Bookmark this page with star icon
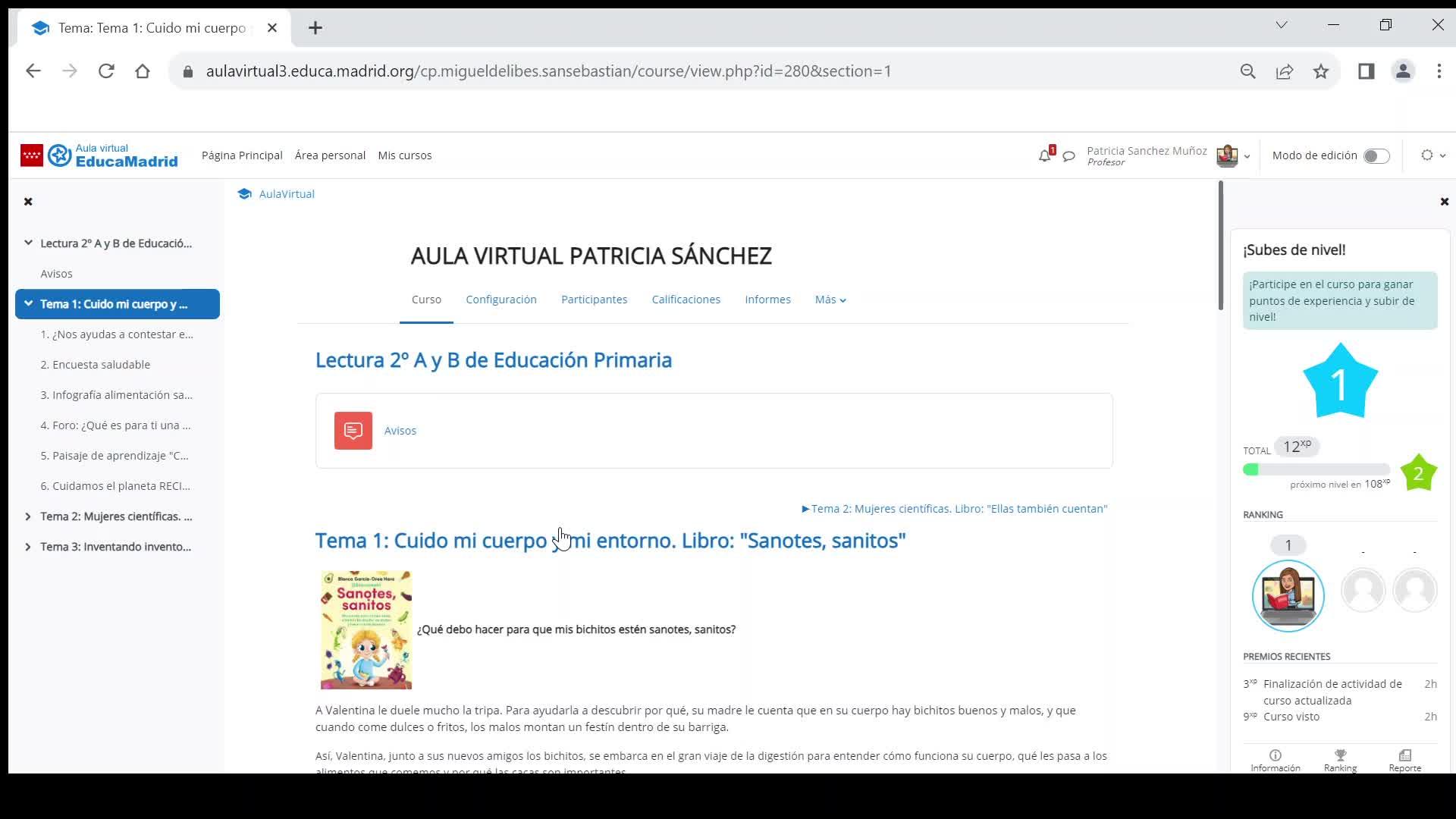Image resolution: width=1456 pixels, height=819 pixels. click(x=1321, y=71)
